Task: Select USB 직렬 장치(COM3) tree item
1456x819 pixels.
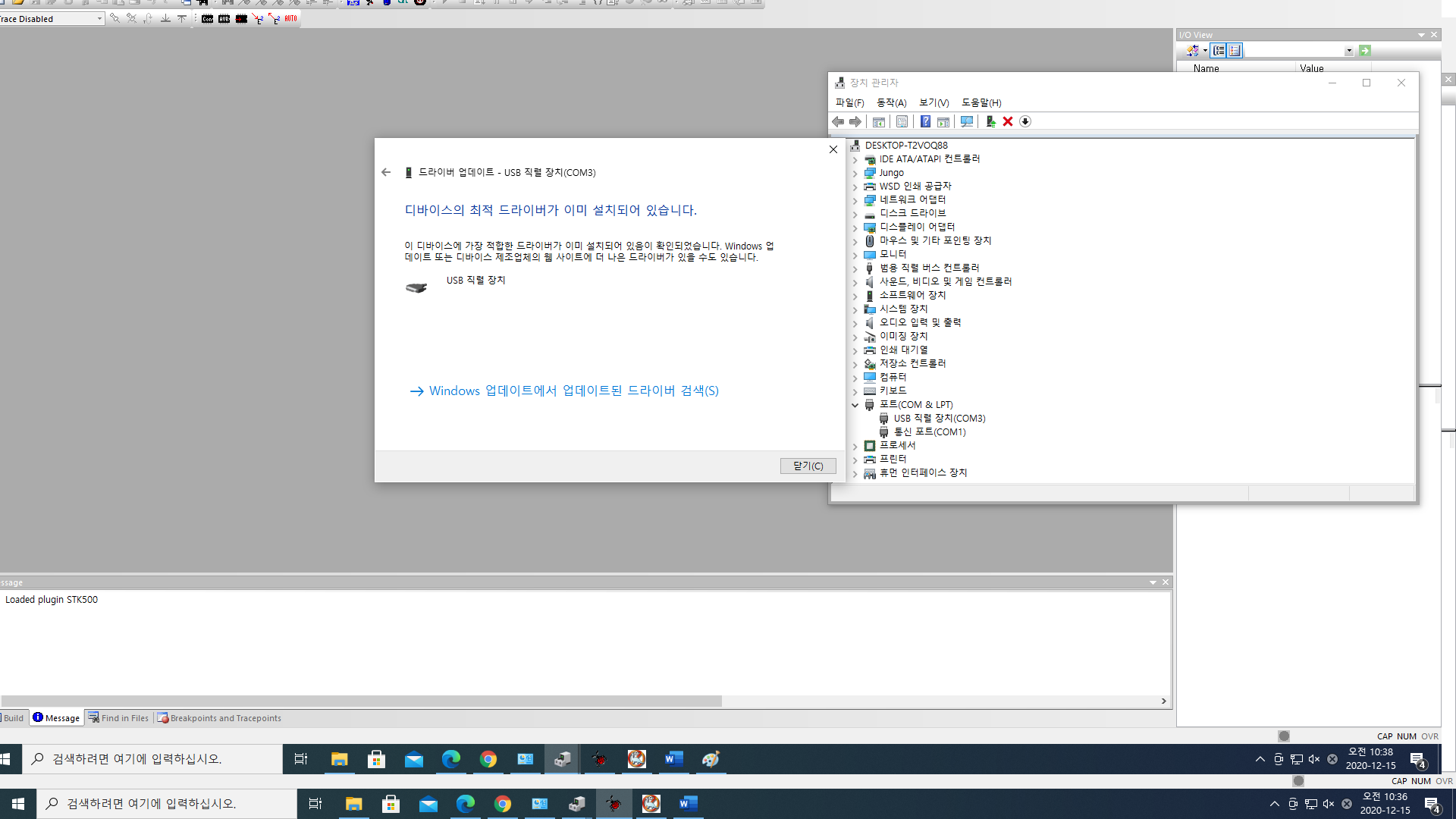Action: tap(939, 418)
